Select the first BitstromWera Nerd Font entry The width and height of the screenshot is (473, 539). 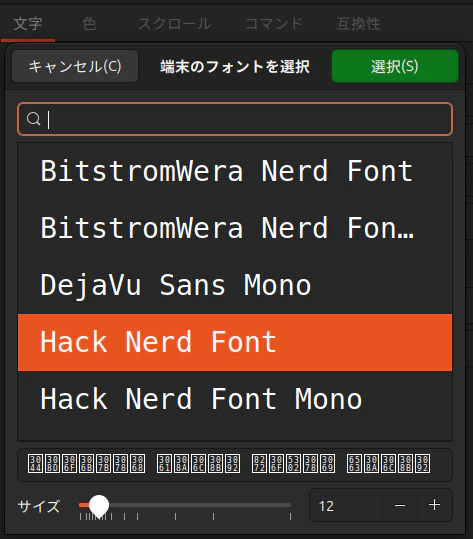pyautogui.click(x=235, y=171)
